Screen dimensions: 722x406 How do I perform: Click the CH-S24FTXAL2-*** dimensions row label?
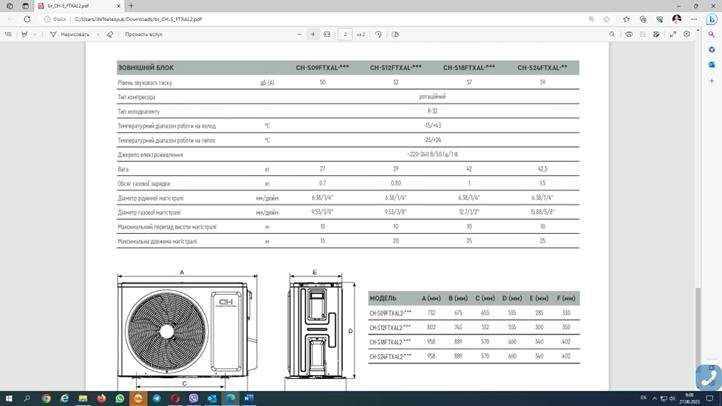[x=390, y=356]
